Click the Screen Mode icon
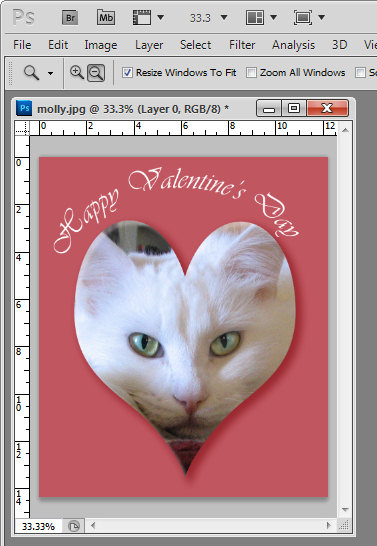The width and height of the screenshot is (377, 546). [303, 17]
